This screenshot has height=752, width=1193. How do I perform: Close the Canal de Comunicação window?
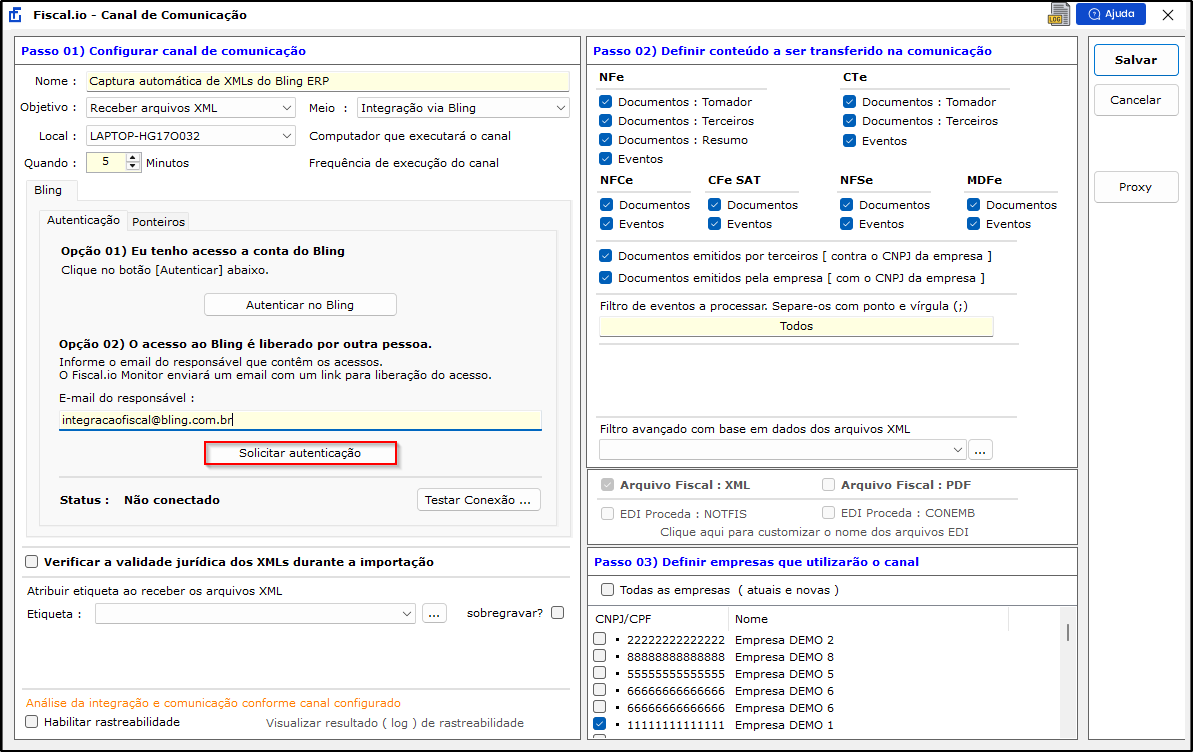tap(1168, 15)
